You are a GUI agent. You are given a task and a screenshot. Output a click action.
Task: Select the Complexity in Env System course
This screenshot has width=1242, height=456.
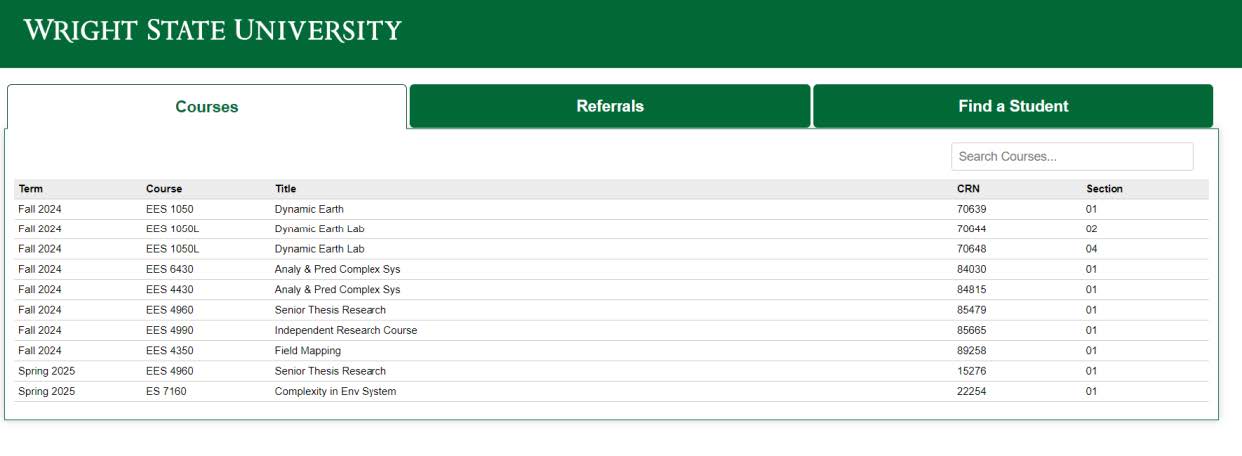click(335, 392)
